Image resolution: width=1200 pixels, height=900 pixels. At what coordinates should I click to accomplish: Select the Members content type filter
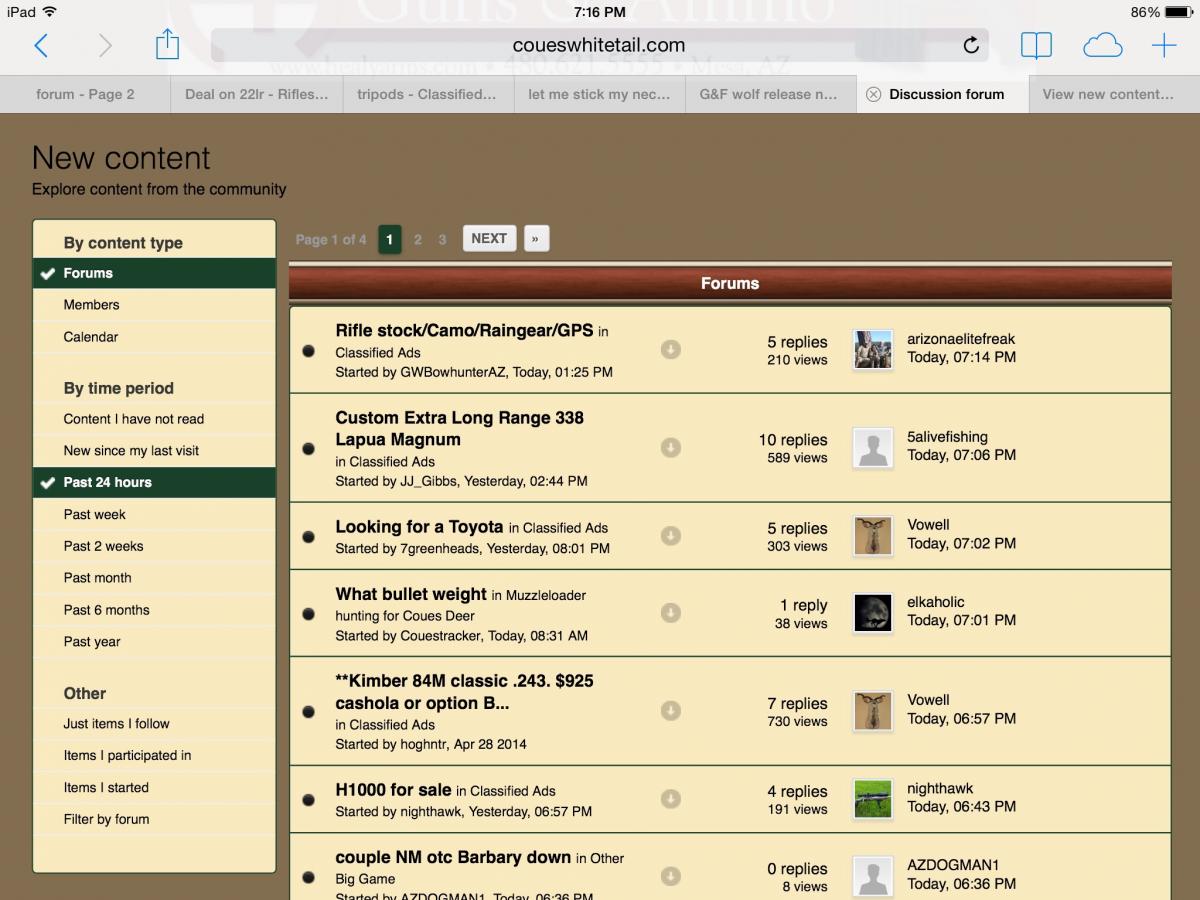(x=154, y=305)
